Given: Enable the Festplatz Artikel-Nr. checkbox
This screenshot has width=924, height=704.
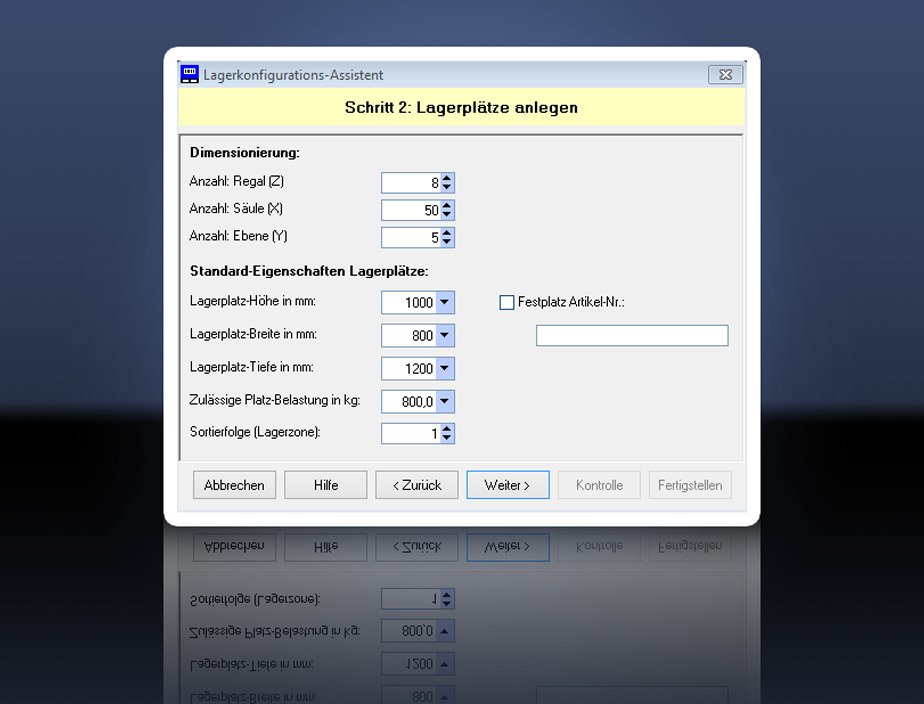Looking at the screenshot, I should pos(507,302).
